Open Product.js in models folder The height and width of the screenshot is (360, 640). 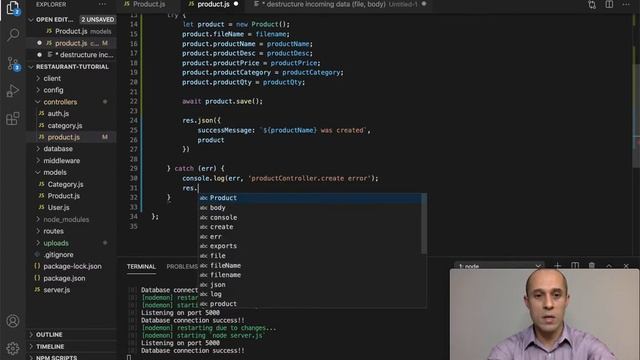[64, 196]
